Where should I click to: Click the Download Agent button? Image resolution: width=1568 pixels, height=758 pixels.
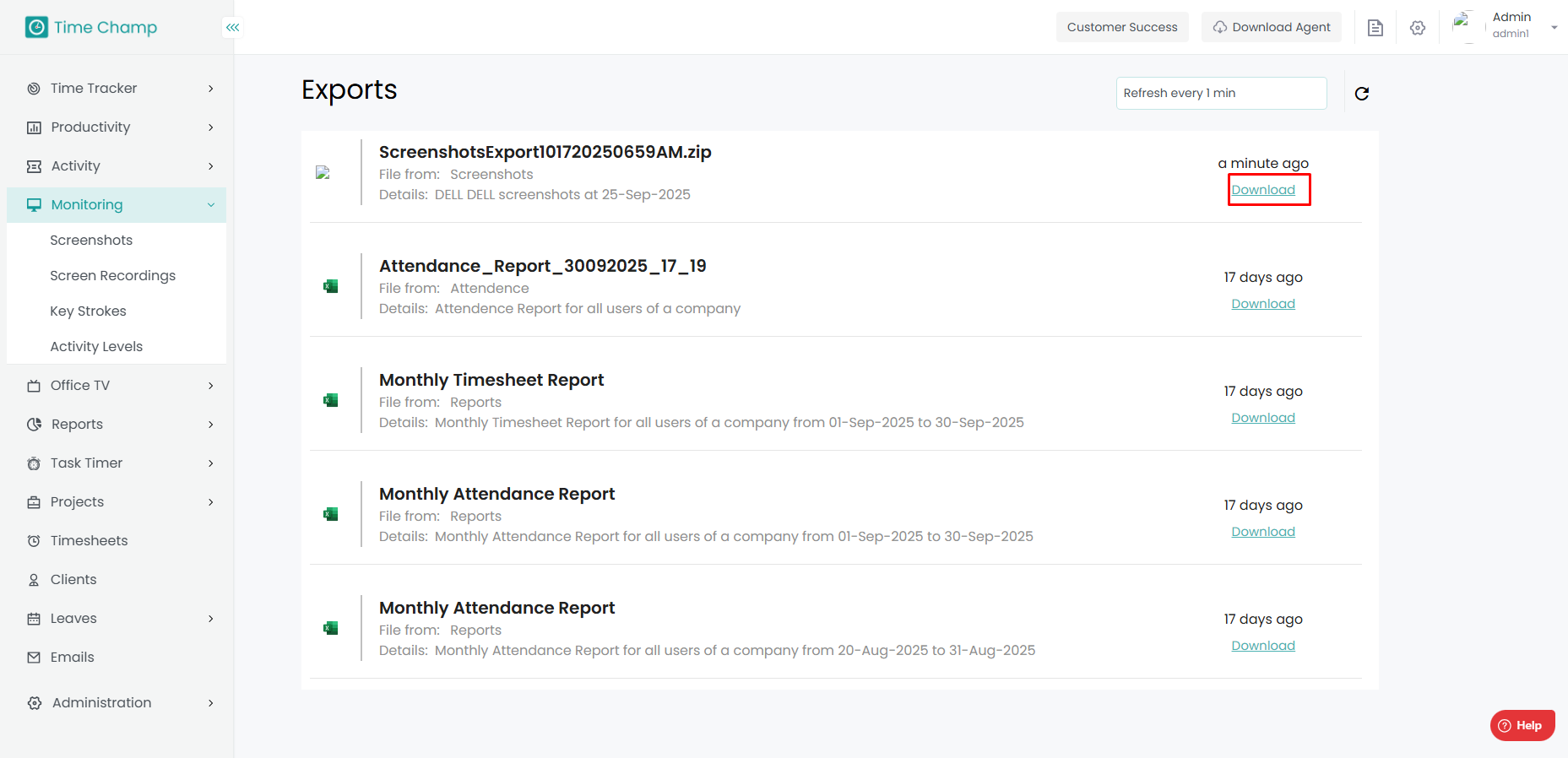pos(1272,27)
